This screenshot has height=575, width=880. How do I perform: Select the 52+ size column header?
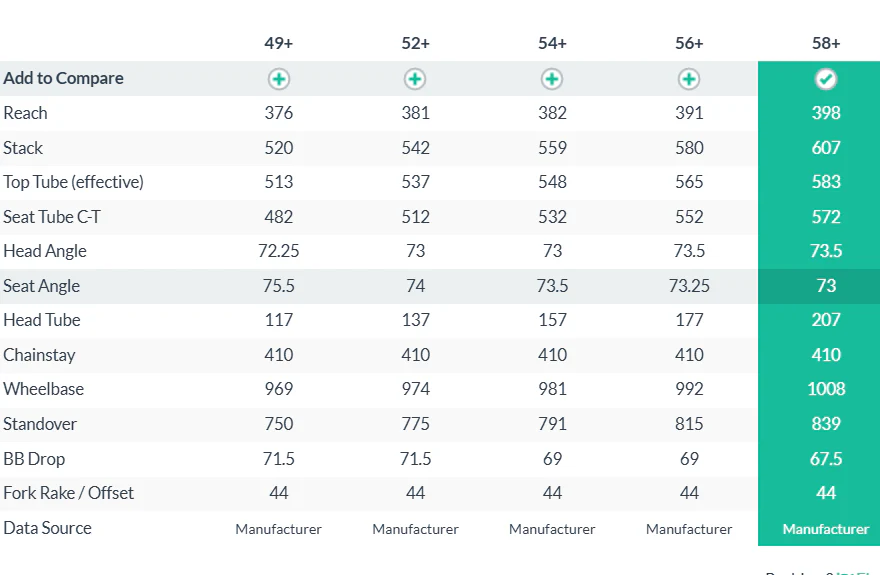[415, 43]
